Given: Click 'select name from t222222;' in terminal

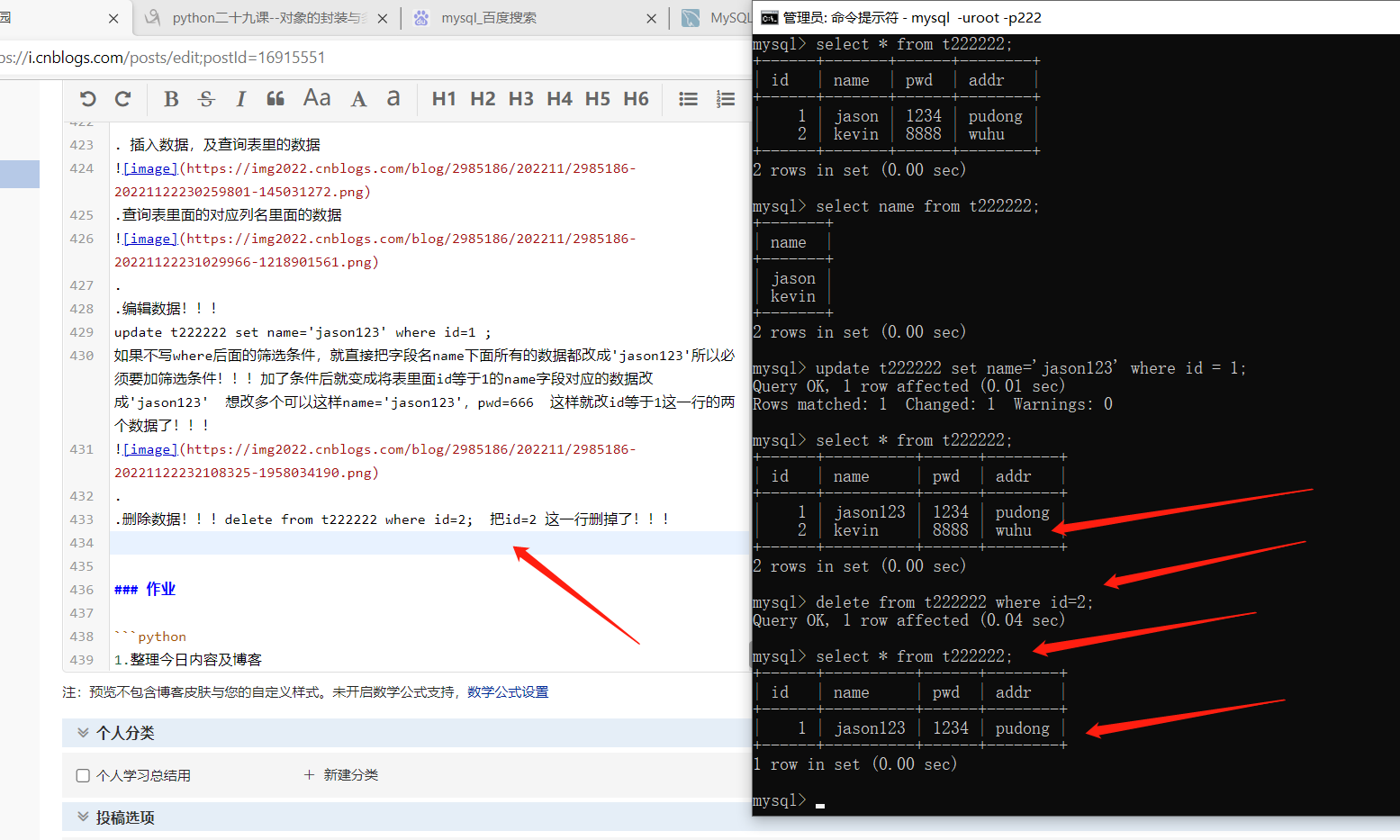Looking at the screenshot, I should click(927, 206).
